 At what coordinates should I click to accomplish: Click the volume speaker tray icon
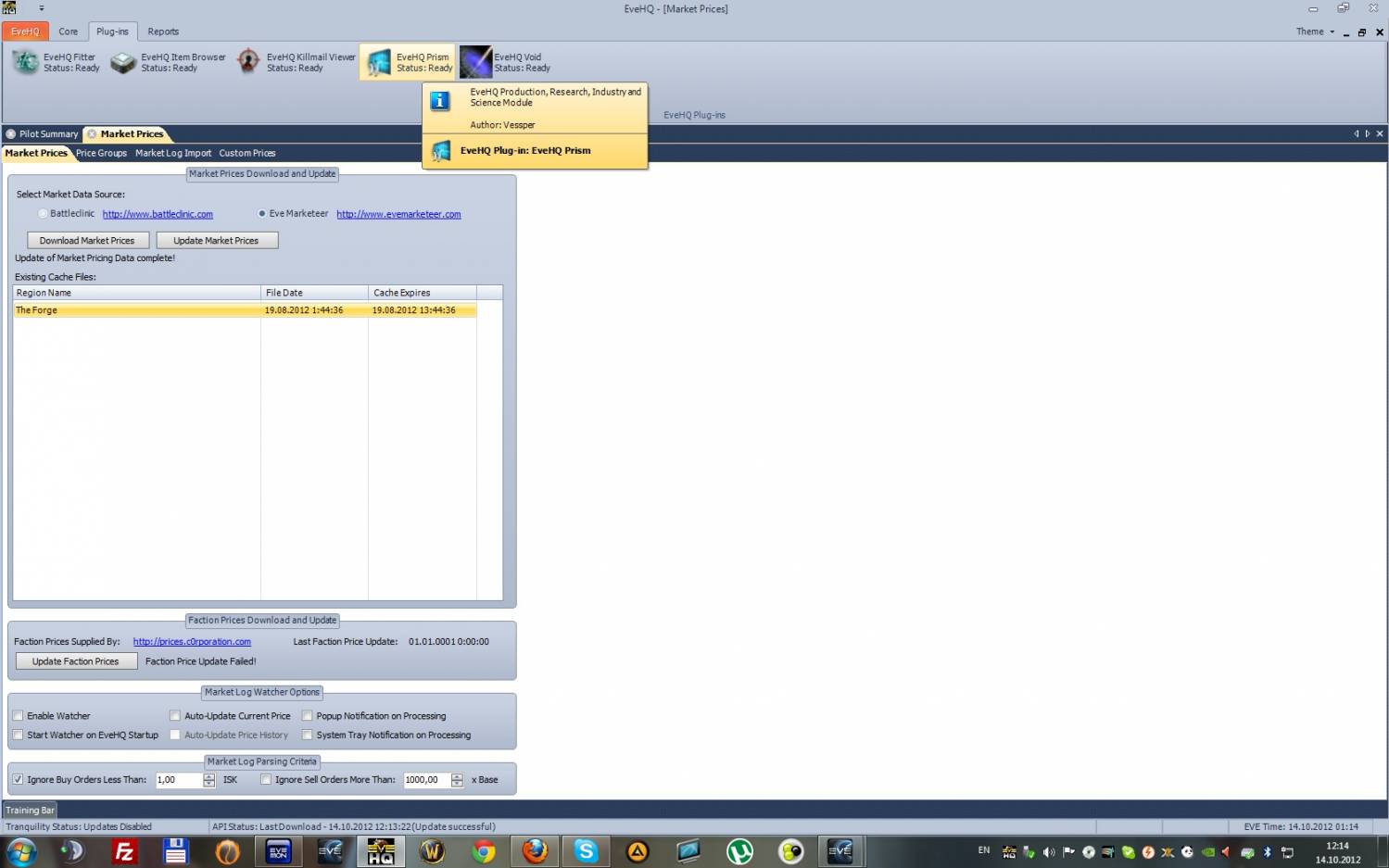1049,852
